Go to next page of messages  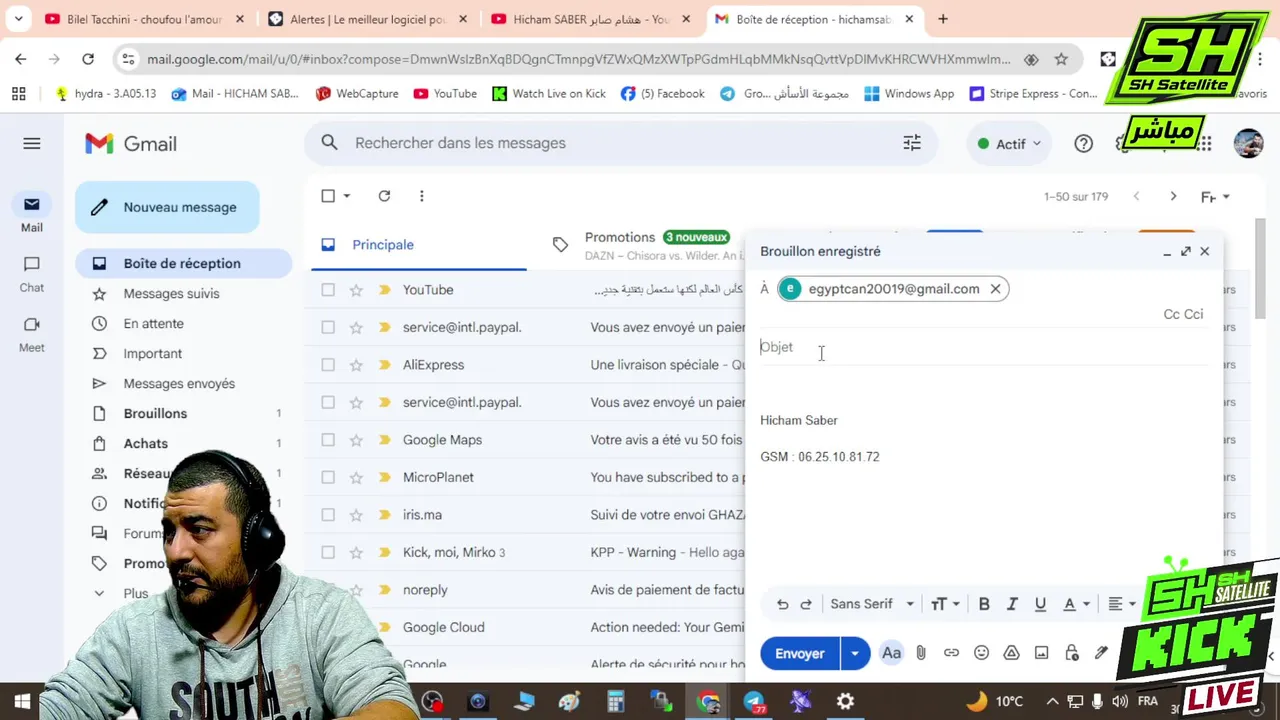tap(1173, 196)
